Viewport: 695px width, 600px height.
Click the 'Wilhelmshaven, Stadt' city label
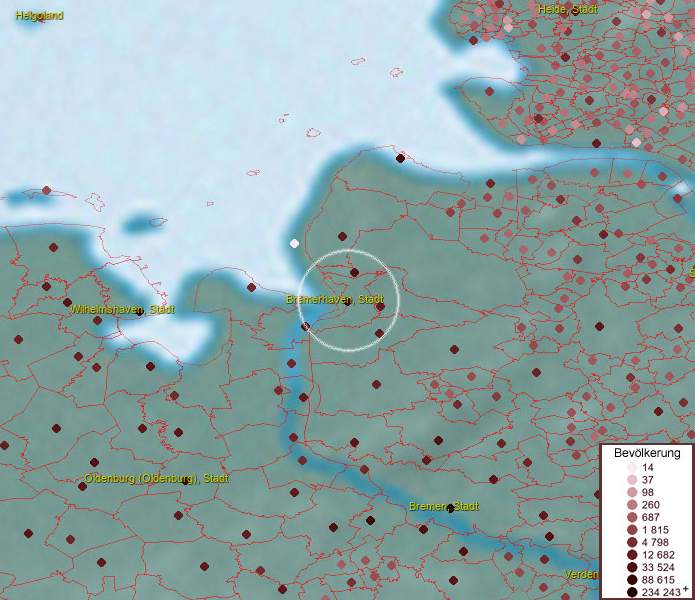coord(122,309)
